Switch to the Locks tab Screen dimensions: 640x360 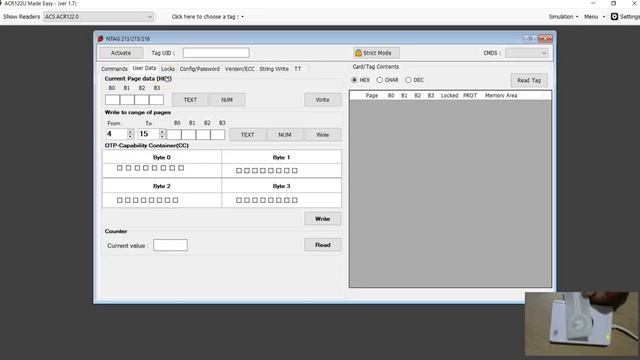pyautogui.click(x=168, y=69)
